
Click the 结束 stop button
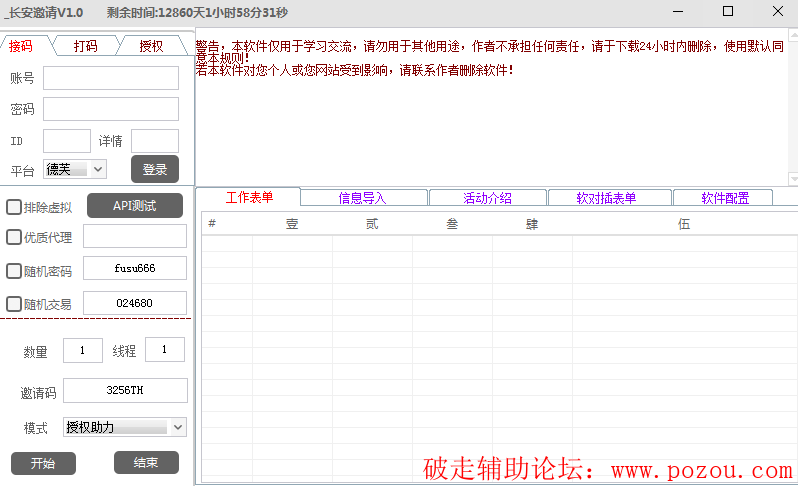146,463
